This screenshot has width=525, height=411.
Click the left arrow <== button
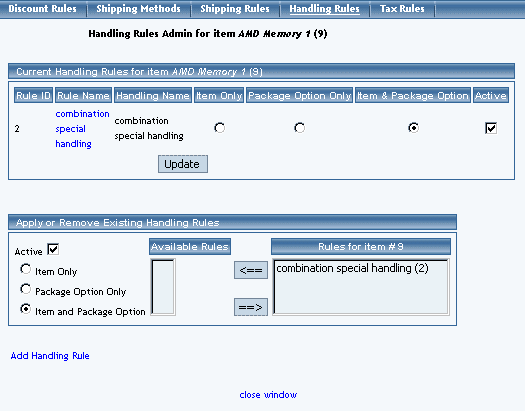(x=251, y=270)
